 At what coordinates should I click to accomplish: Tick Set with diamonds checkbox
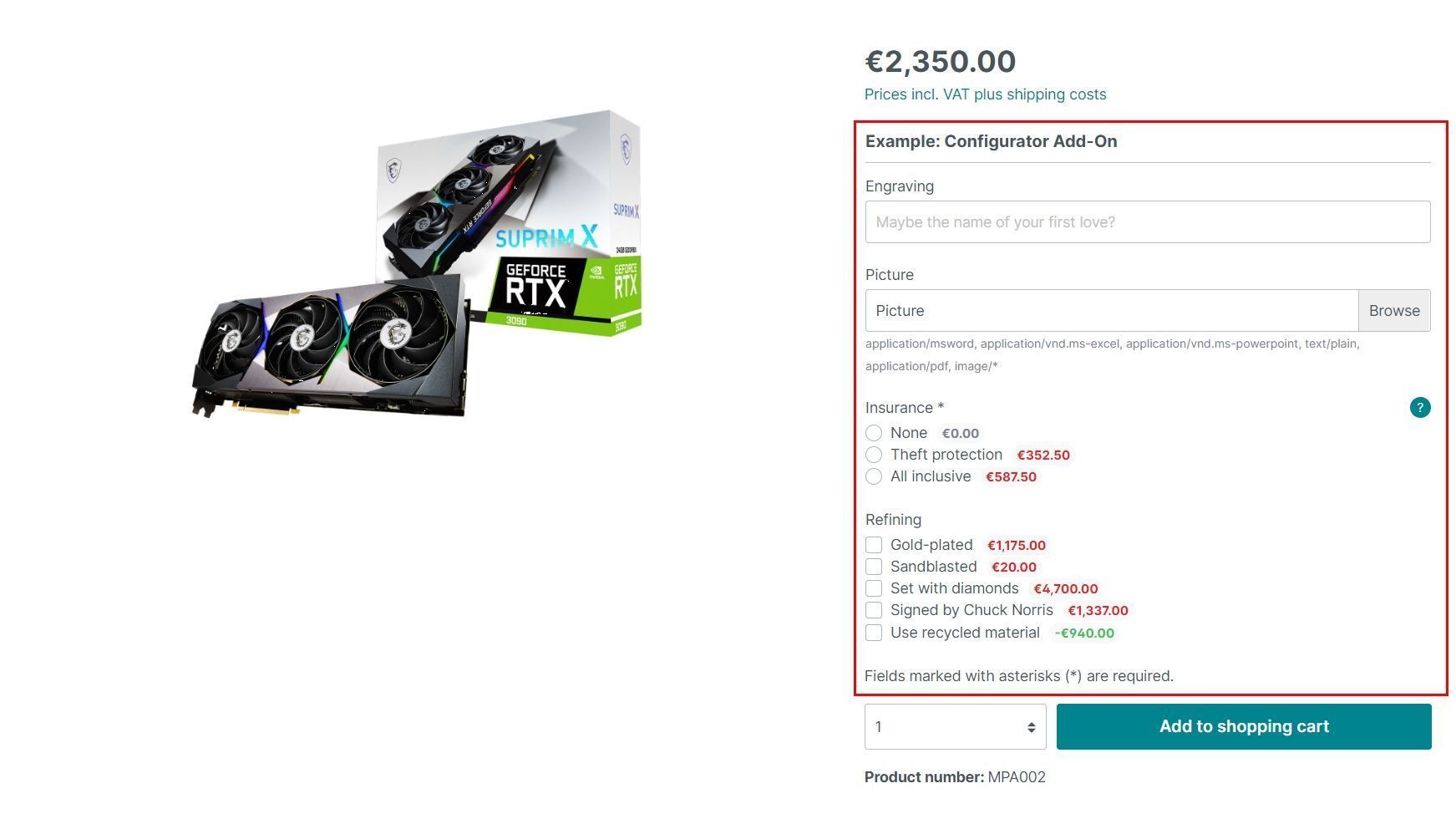[x=874, y=588]
